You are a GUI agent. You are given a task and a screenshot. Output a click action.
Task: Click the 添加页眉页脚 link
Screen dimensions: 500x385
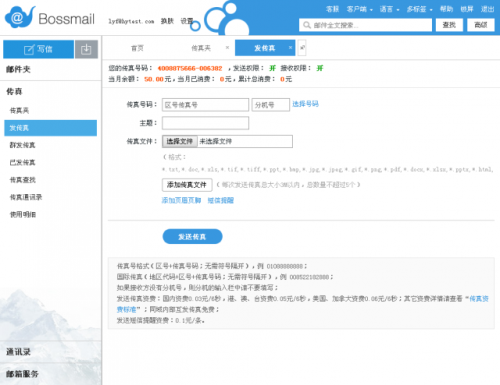click(x=181, y=200)
